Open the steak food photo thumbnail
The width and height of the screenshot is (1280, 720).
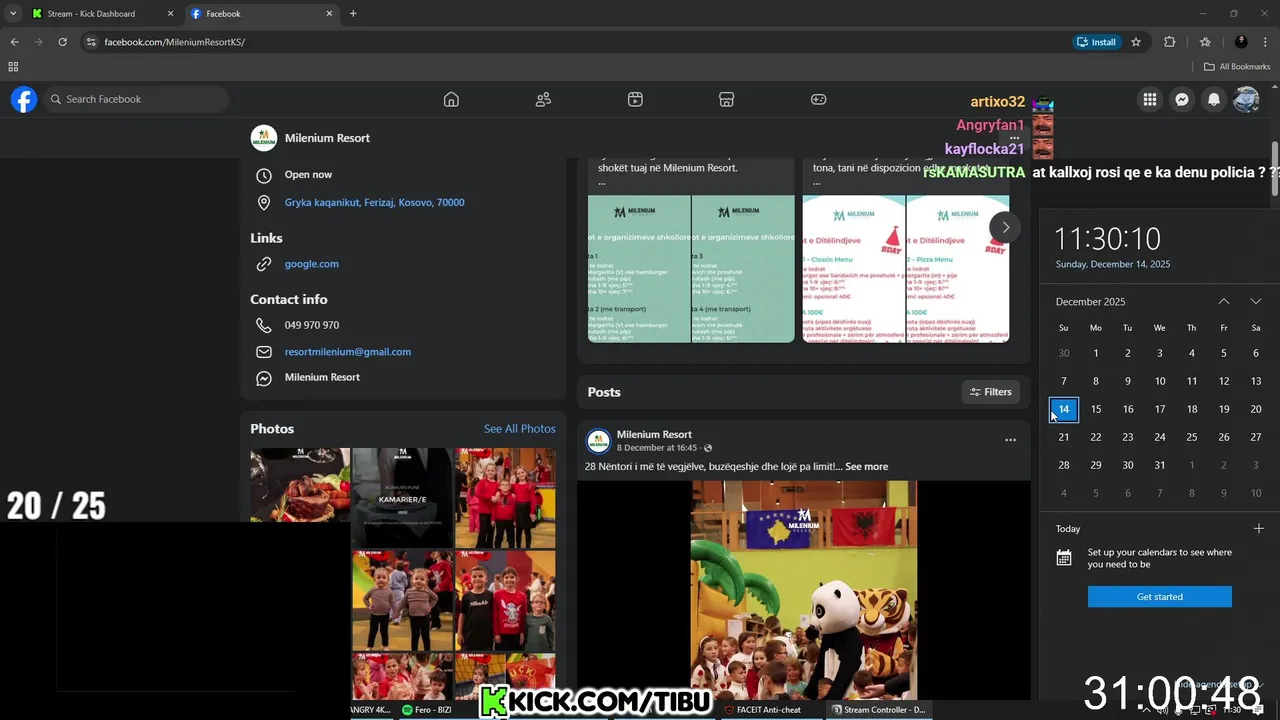pyautogui.click(x=300, y=484)
